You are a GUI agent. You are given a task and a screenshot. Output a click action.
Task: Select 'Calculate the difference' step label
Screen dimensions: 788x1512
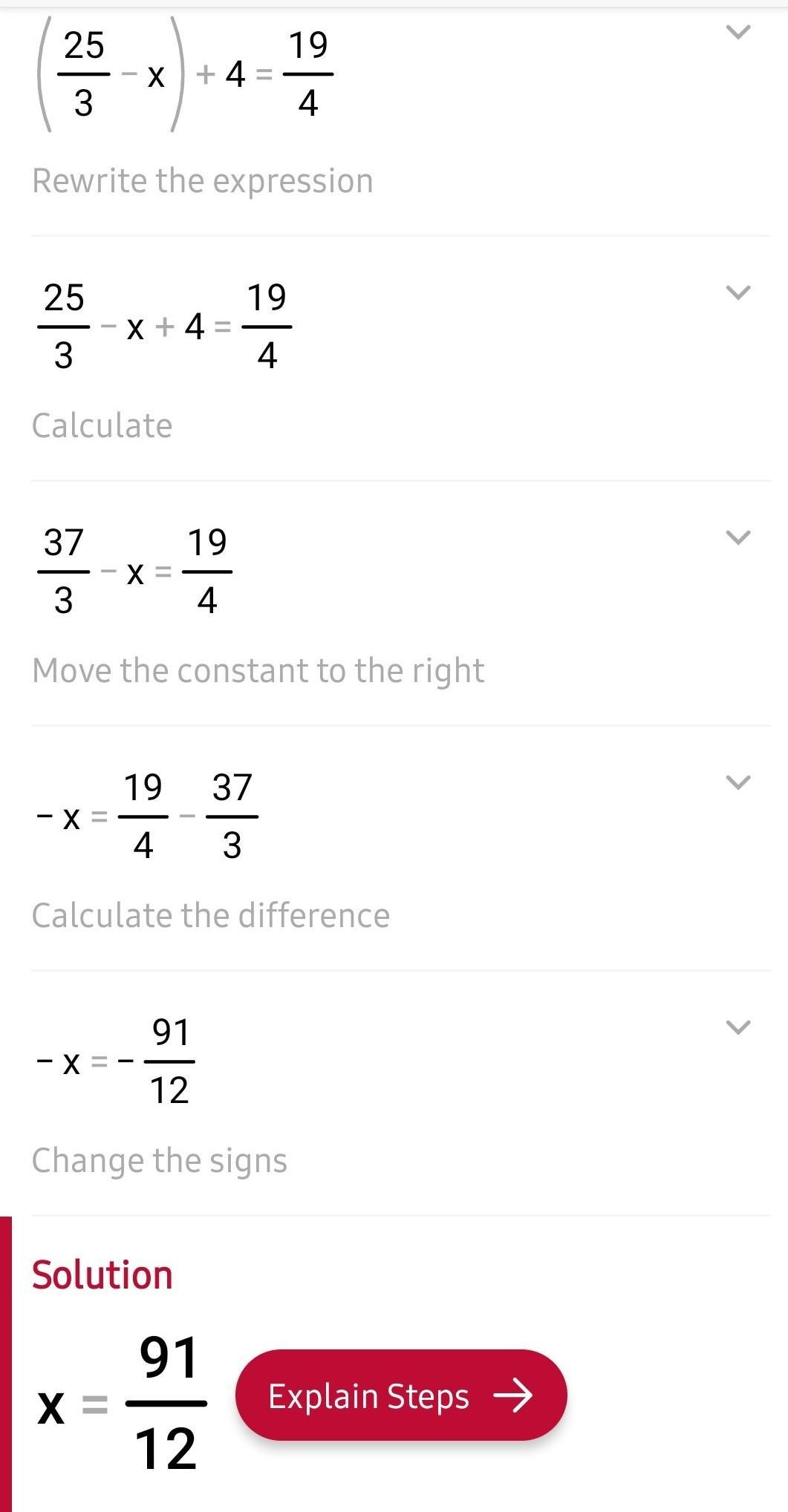click(210, 916)
